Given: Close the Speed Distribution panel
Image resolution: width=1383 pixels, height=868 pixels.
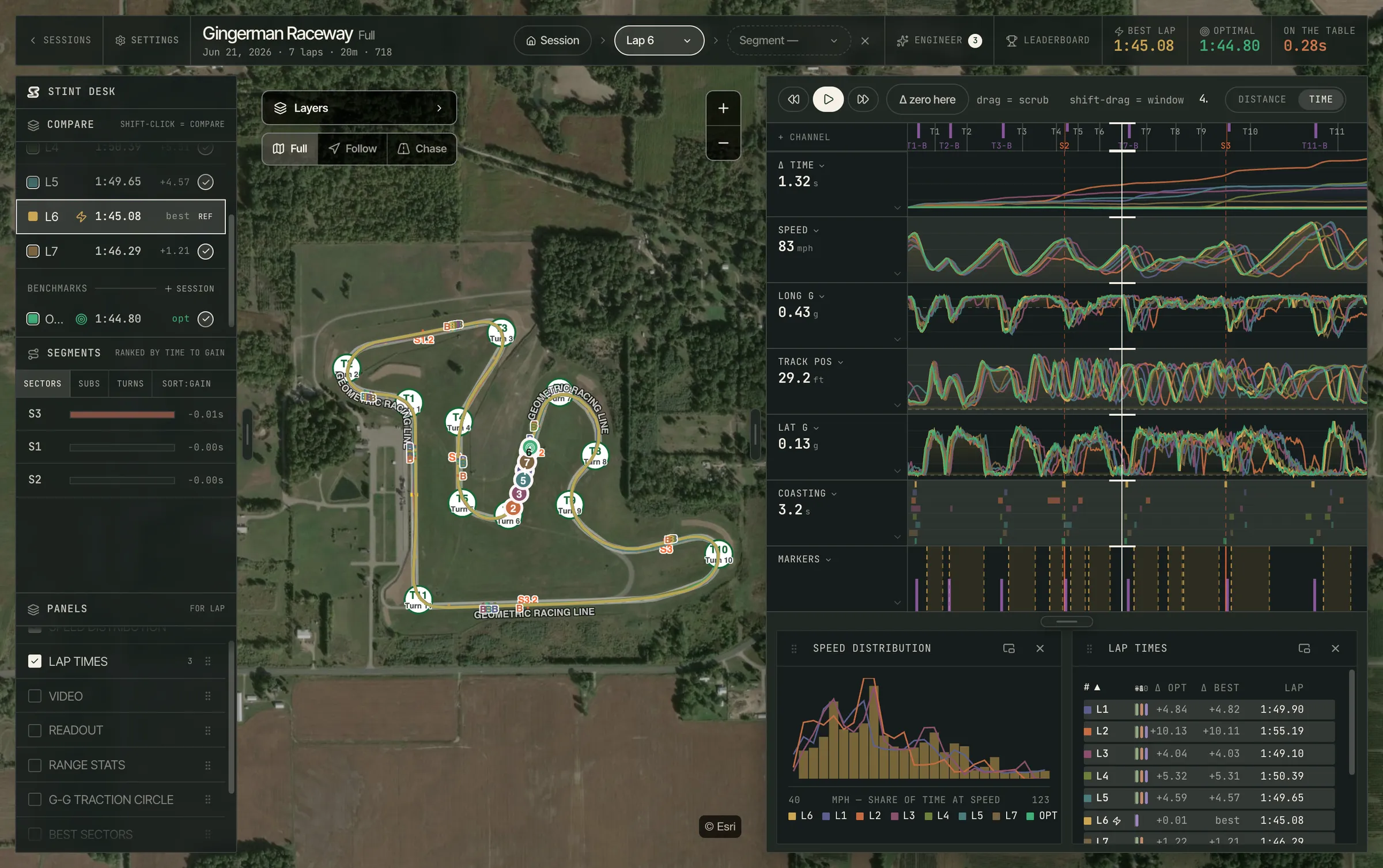Looking at the screenshot, I should (1040, 649).
